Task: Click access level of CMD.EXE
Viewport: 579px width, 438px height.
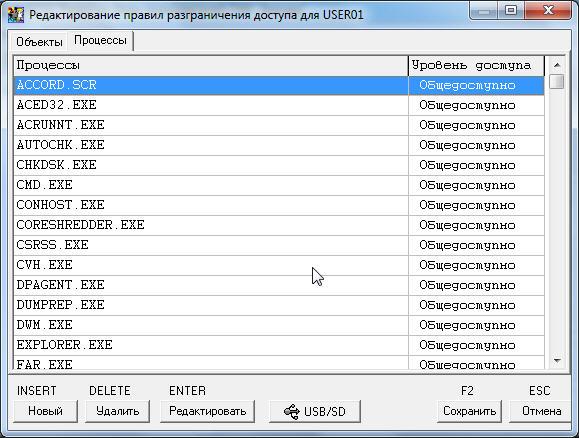Action: coord(476,185)
